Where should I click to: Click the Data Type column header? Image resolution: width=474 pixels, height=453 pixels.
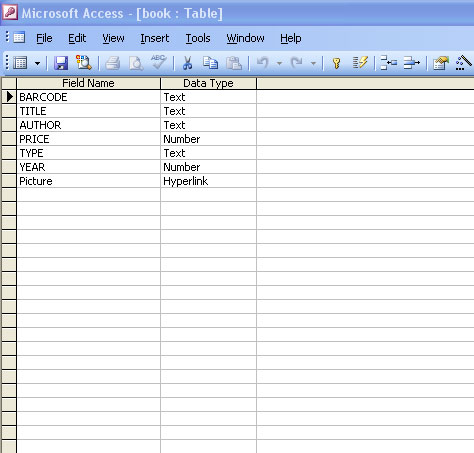click(x=208, y=83)
